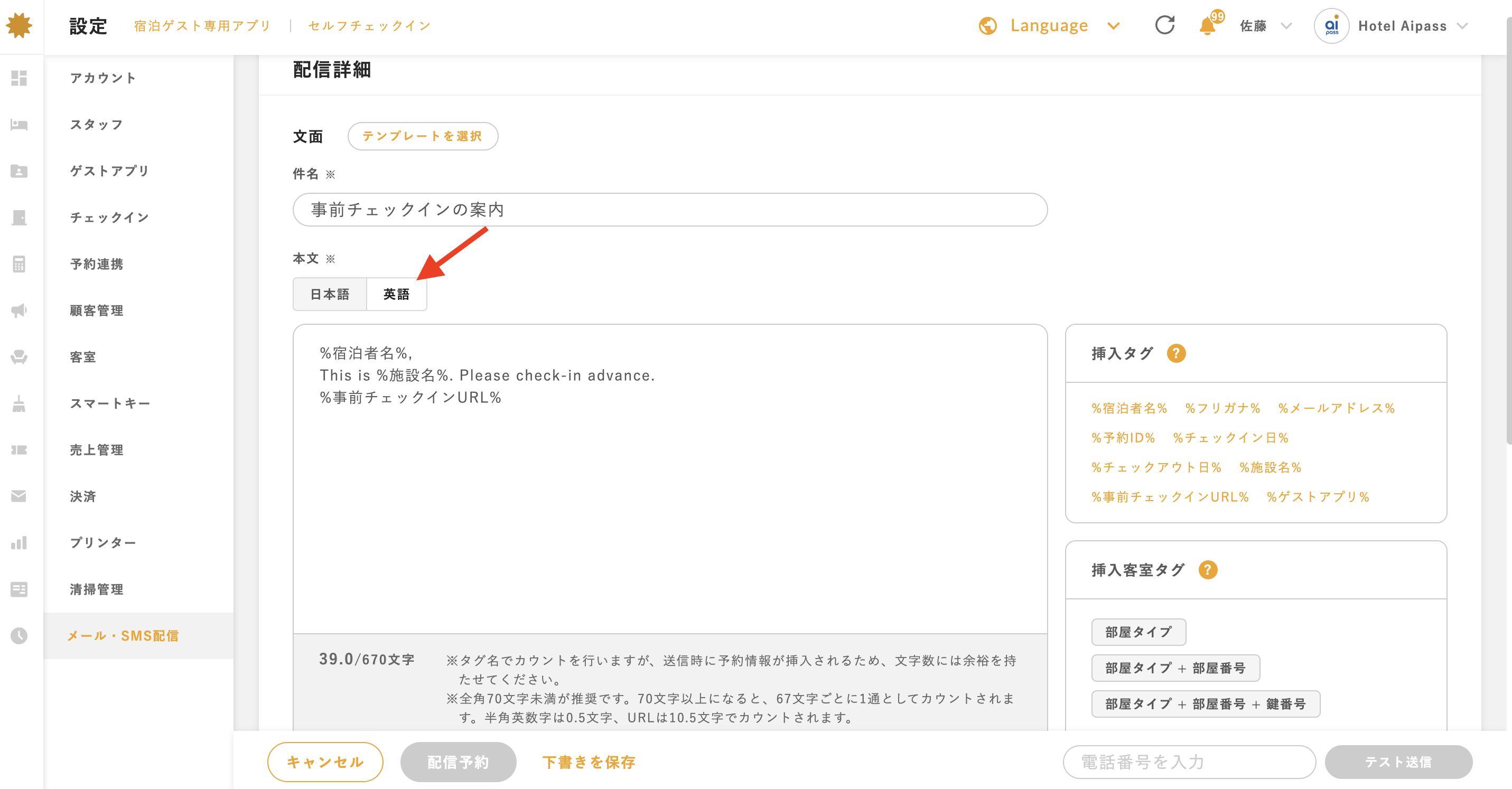
Task: Open 売上管理 settings menu item
Action: (x=97, y=450)
